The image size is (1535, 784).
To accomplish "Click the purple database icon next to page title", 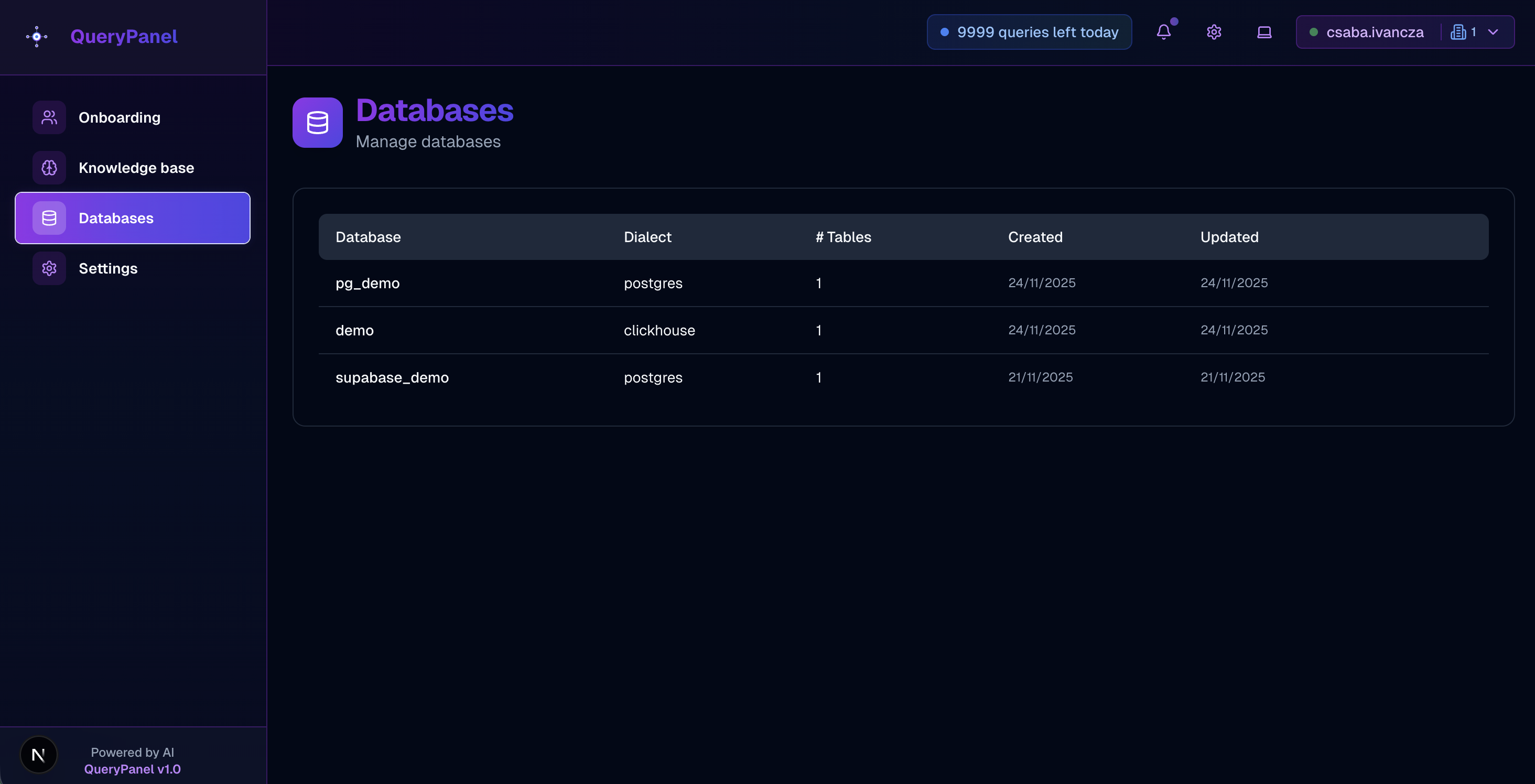I will [x=317, y=123].
